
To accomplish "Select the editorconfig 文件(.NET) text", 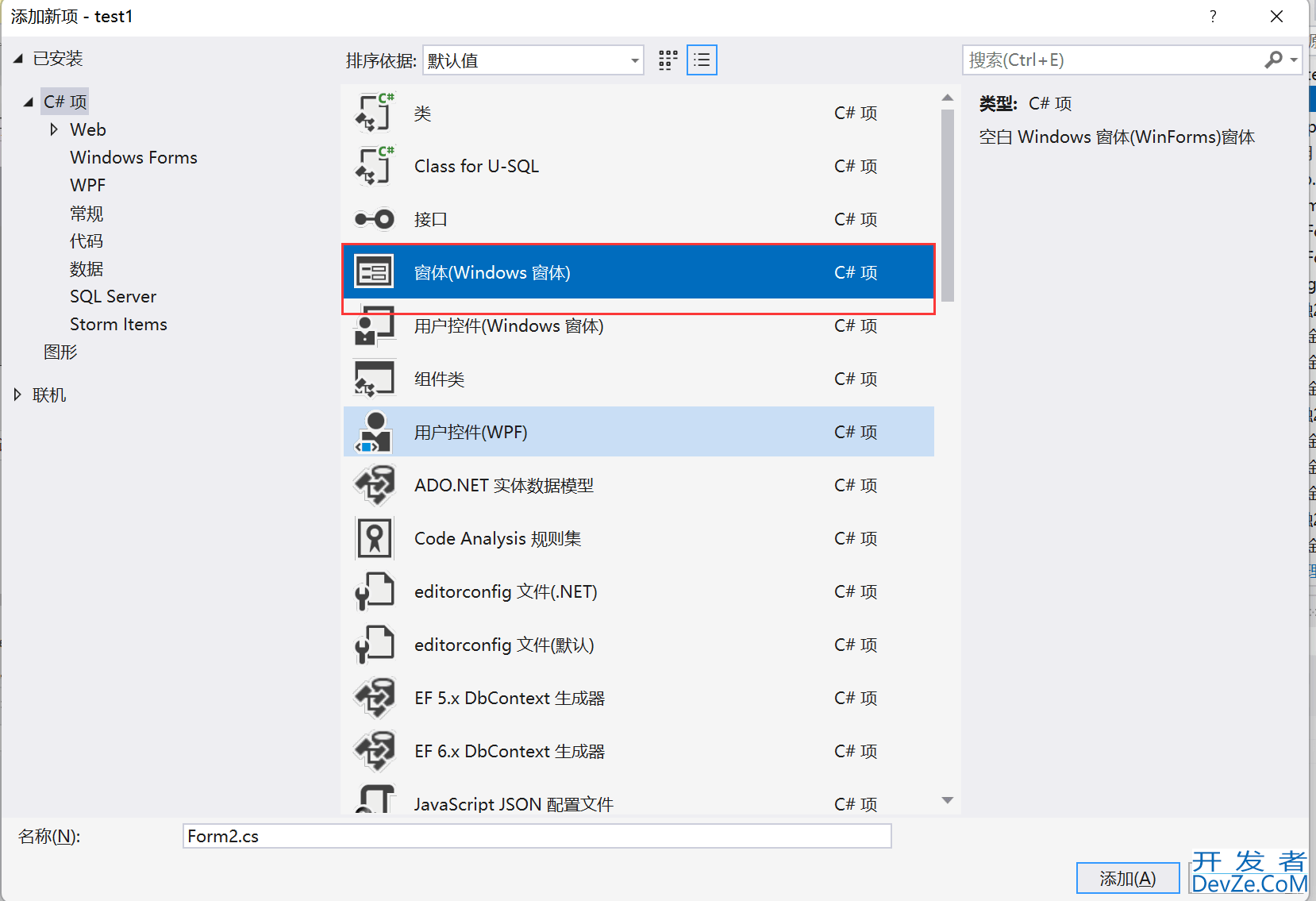I will pos(506,591).
